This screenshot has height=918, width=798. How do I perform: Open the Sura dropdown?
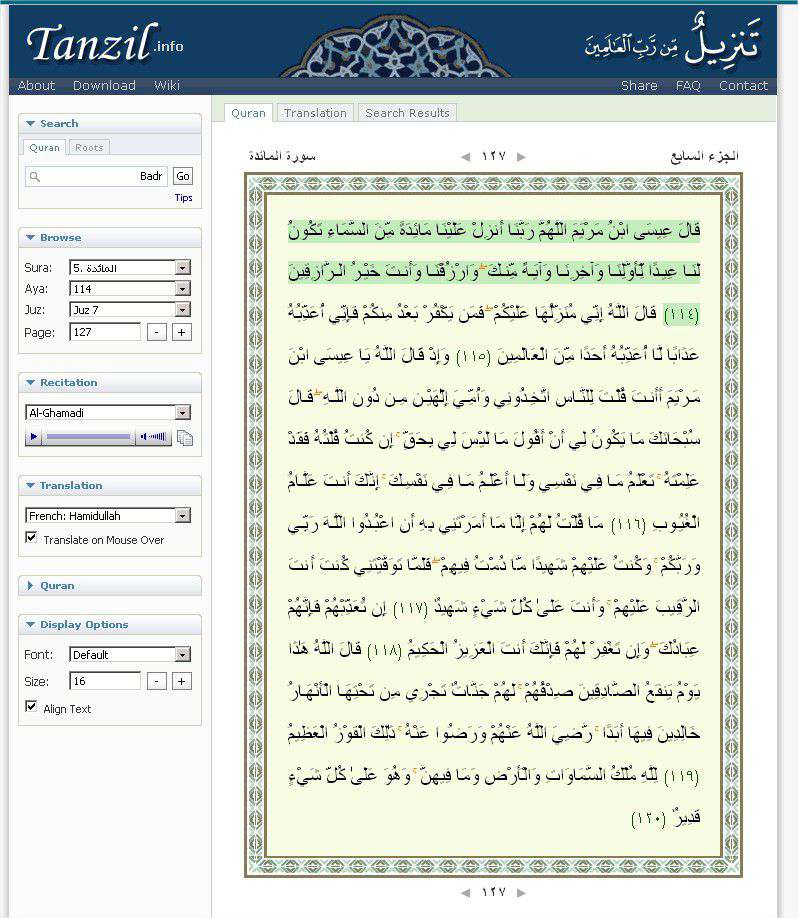[182, 268]
